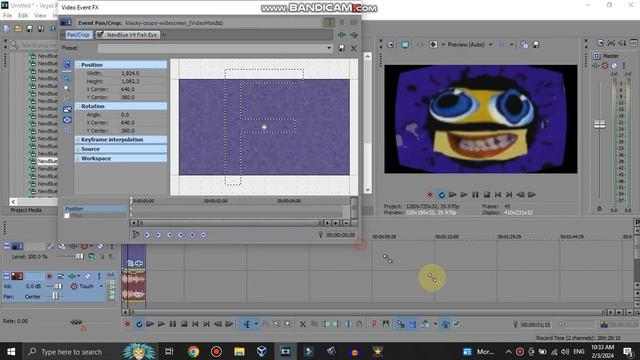Click Loop Playback in Video Preview
Viewport: 640px width, 360px height.
point(441,195)
